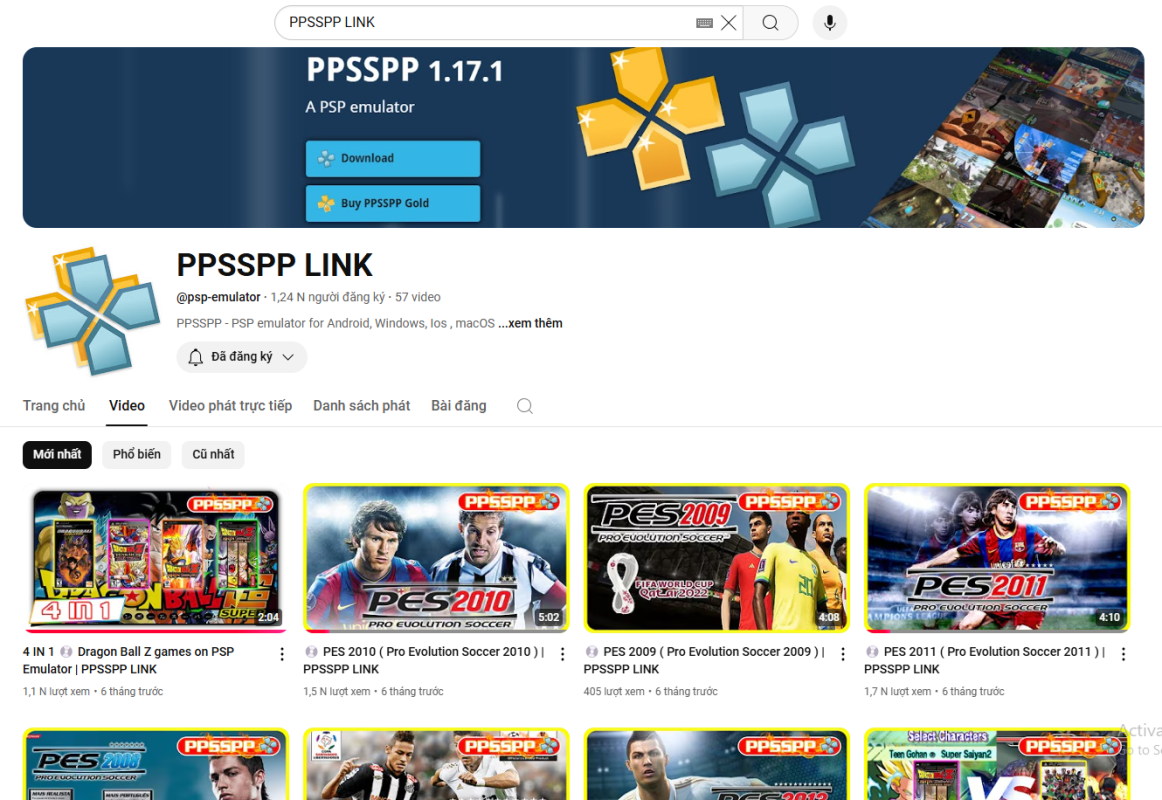
Task: Select the 'Mới nhất' sort filter
Action: 57,455
